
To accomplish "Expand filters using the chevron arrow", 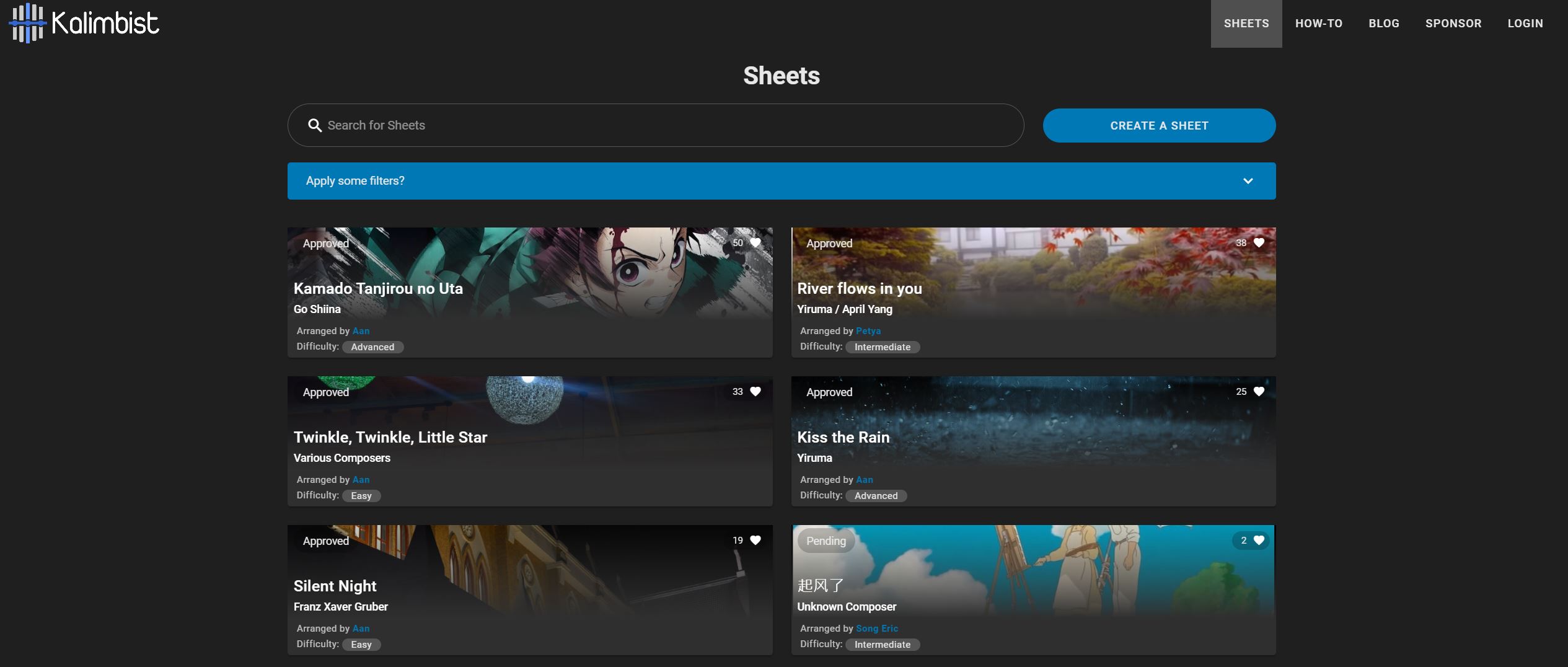I will pyautogui.click(x=1248, y=181).
